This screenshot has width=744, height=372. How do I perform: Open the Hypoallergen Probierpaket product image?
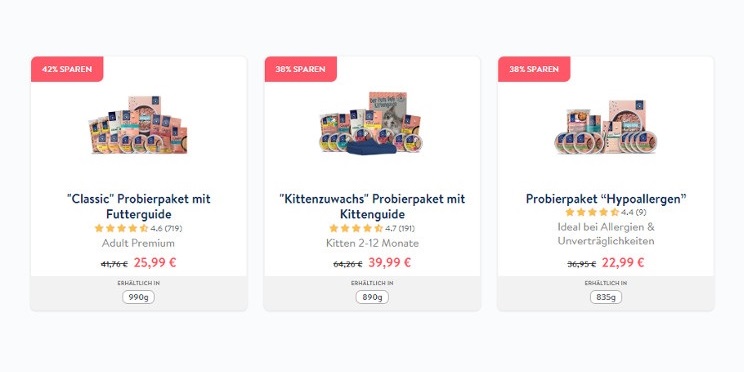[605, 126]
